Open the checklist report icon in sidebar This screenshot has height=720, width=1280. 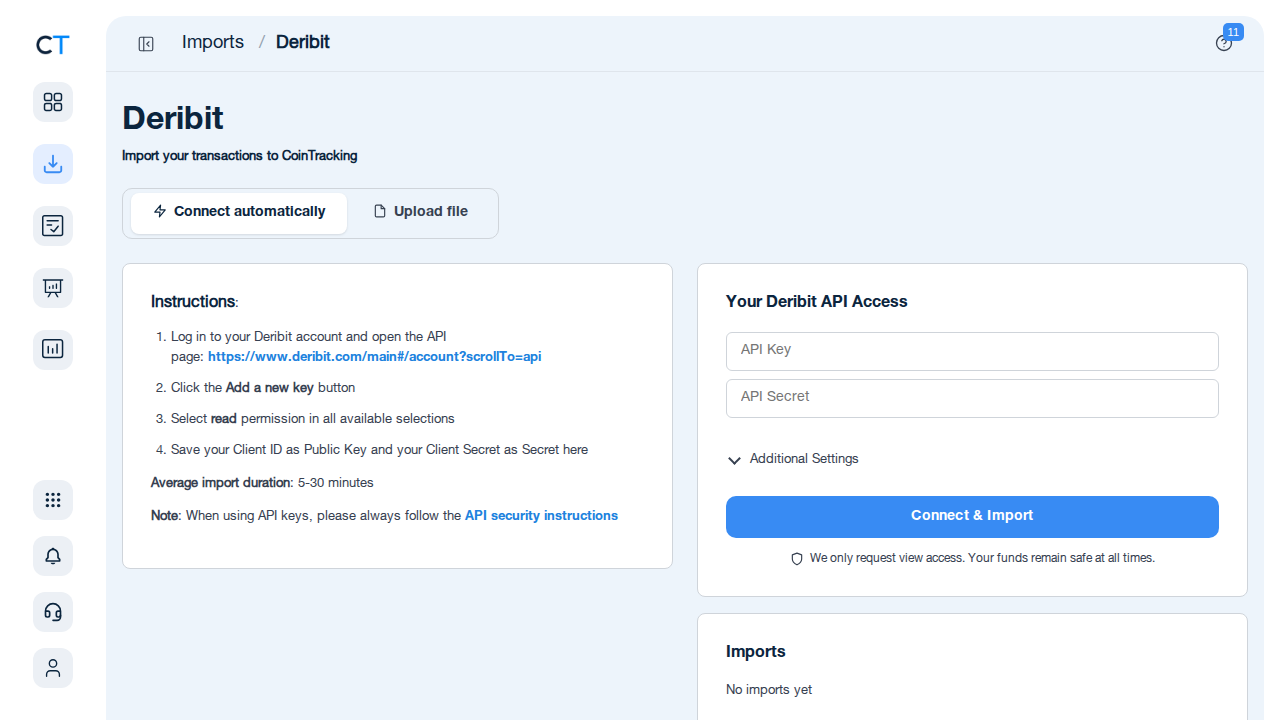(x=53, y=226)
